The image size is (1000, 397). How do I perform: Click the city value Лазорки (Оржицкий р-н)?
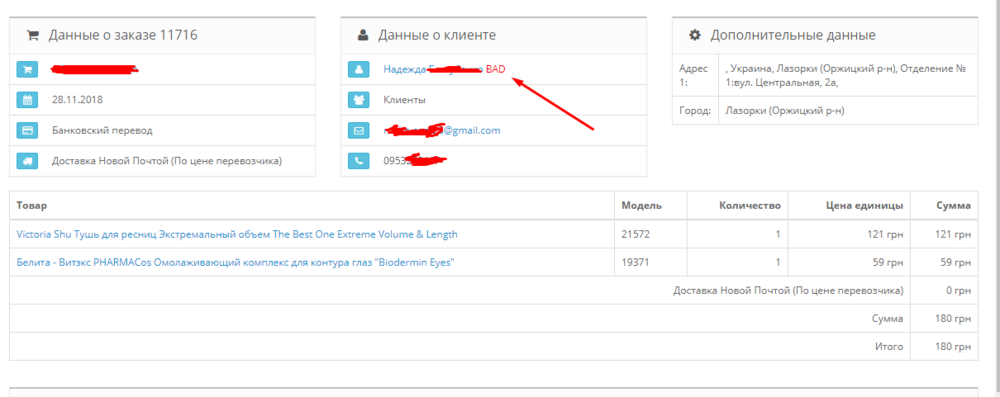785,110
